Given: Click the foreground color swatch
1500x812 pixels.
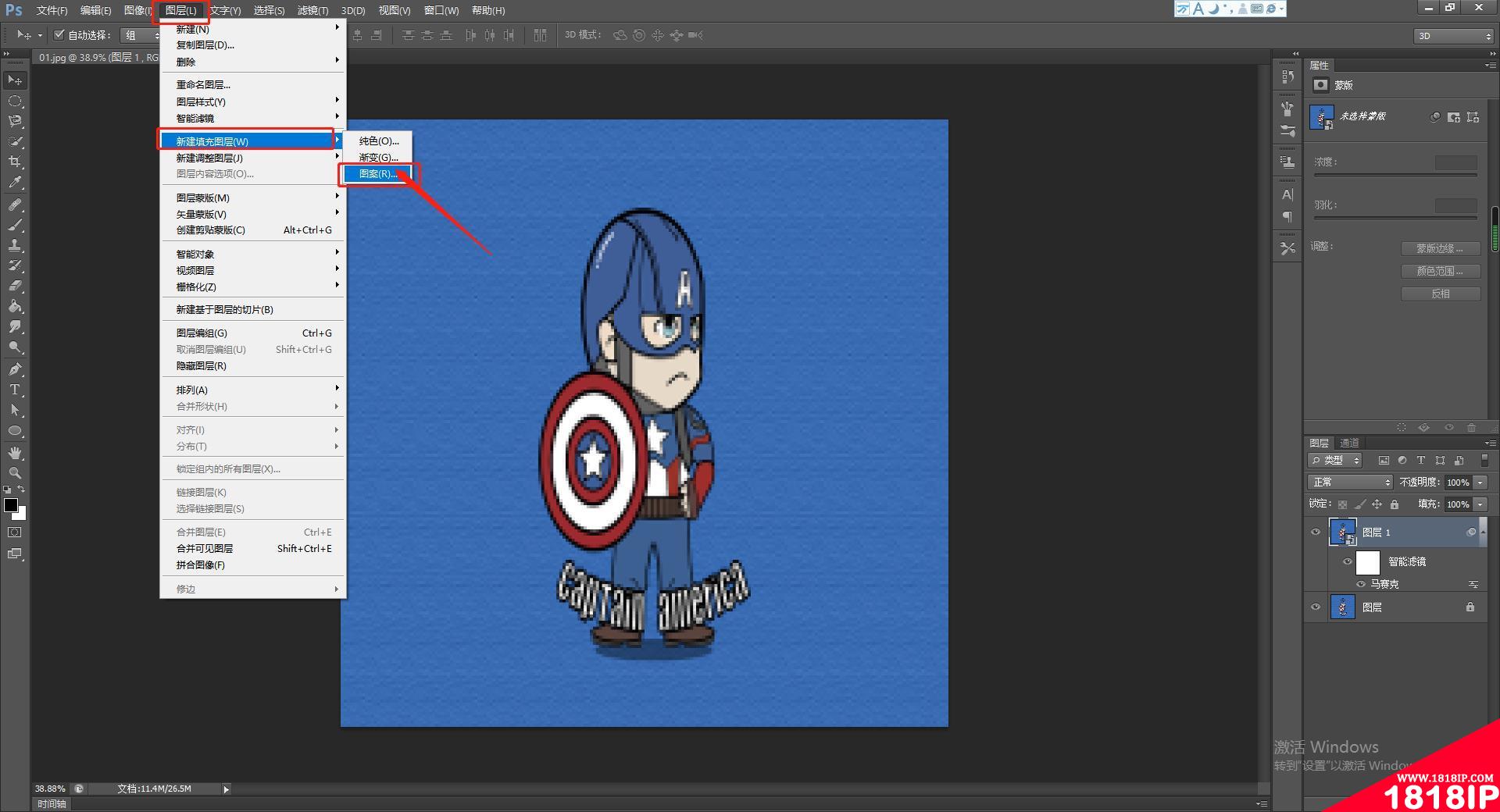Looking at the screenshot, I should (x=11, y=505).
